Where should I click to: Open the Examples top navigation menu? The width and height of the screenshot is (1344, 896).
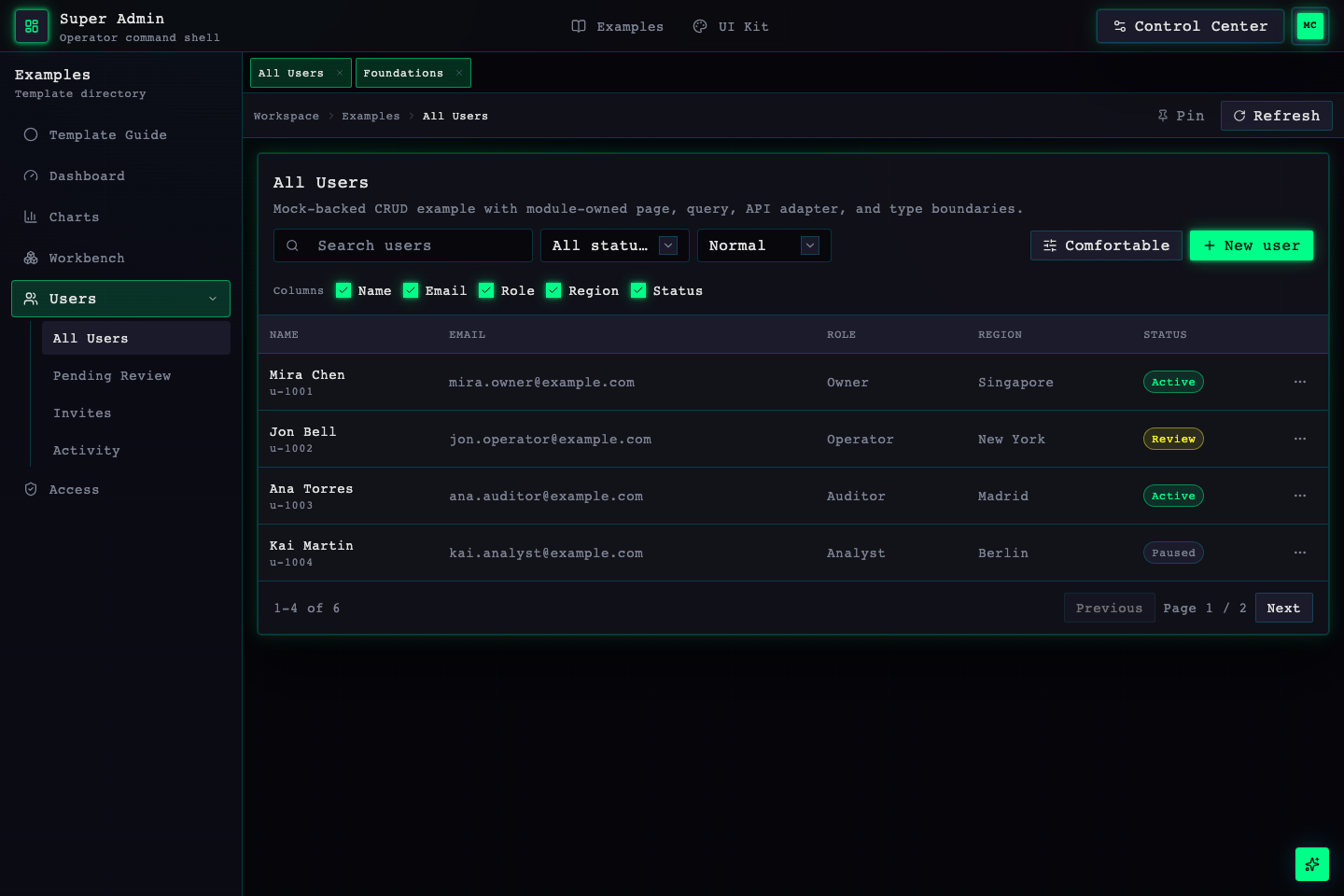tap(618, 26)
